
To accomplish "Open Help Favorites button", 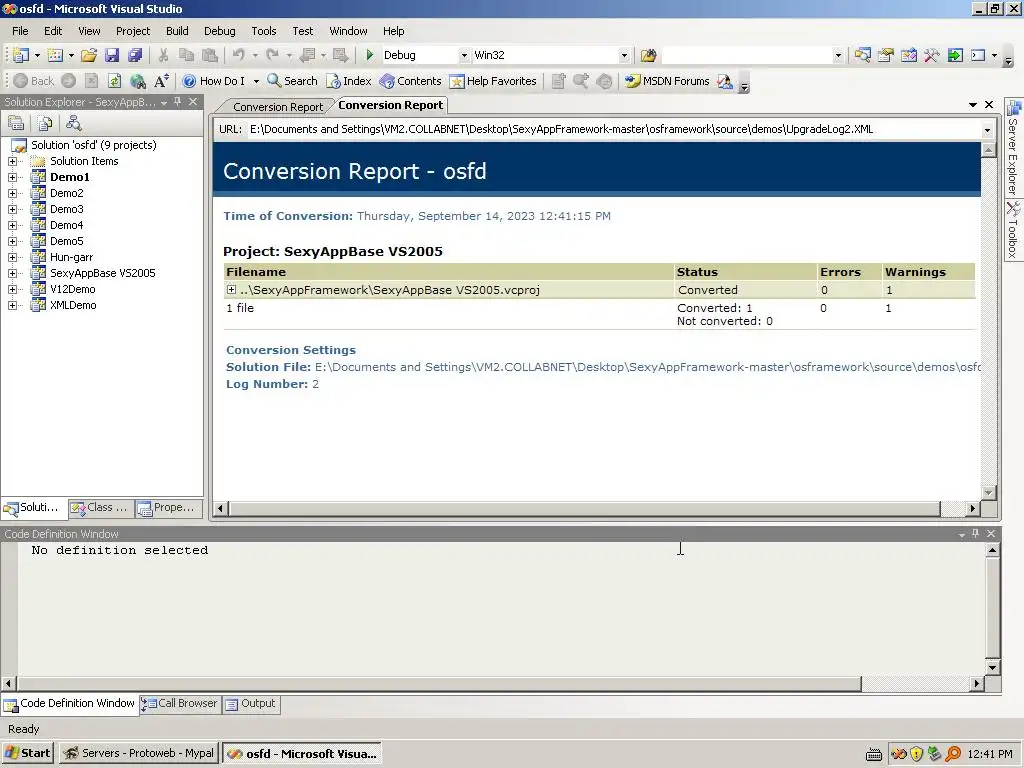I will pyautogui.click(x=493, y=81).
